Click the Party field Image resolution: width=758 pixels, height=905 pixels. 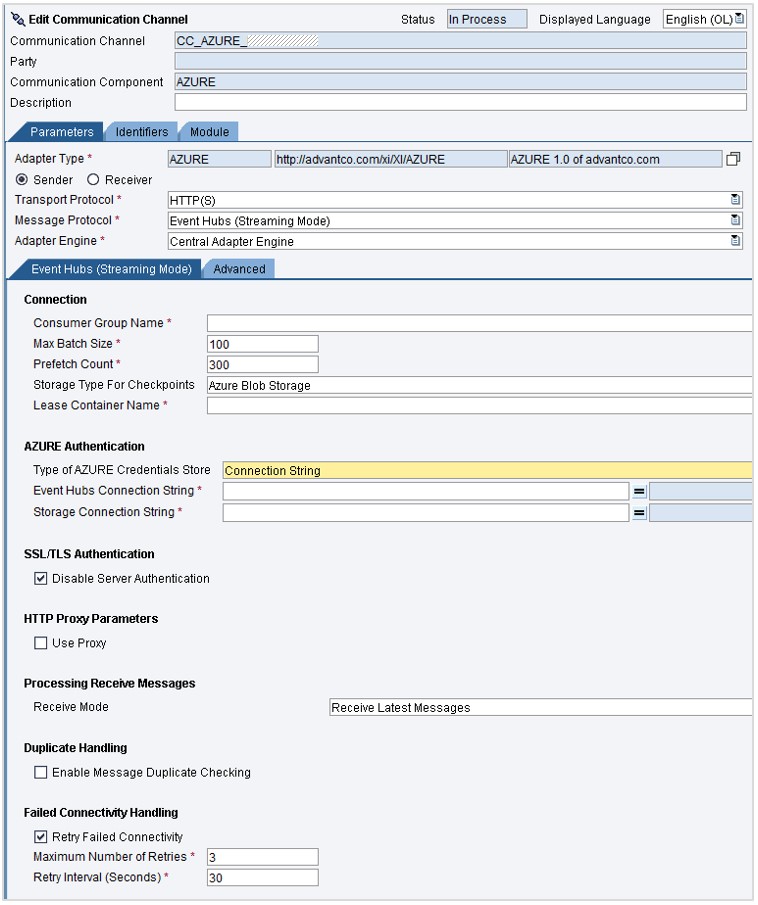point(460,61)
